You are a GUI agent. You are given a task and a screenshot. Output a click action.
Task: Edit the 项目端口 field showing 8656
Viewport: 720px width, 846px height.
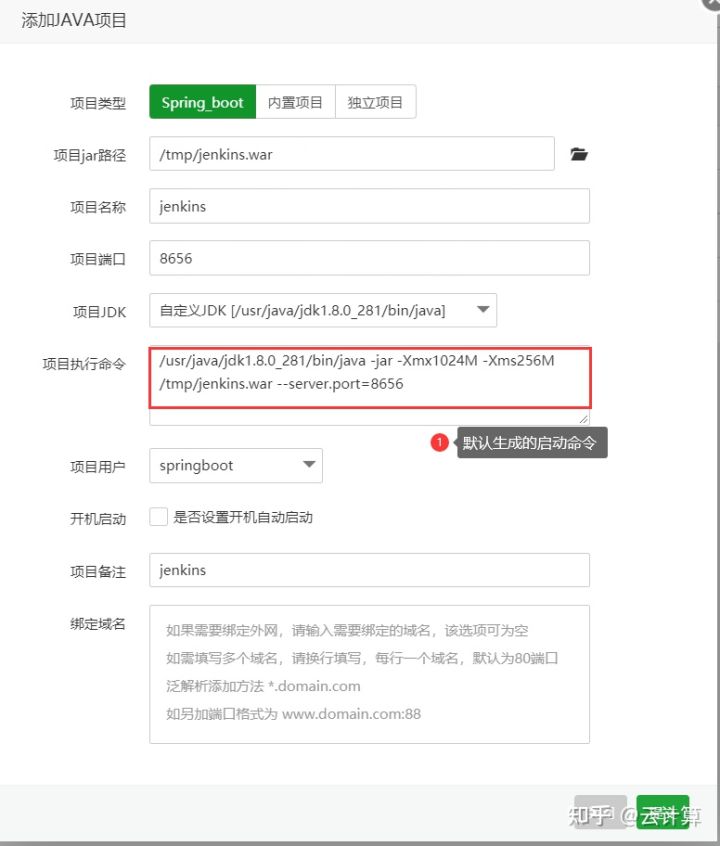pyautogui.click(x=369, y=258)
